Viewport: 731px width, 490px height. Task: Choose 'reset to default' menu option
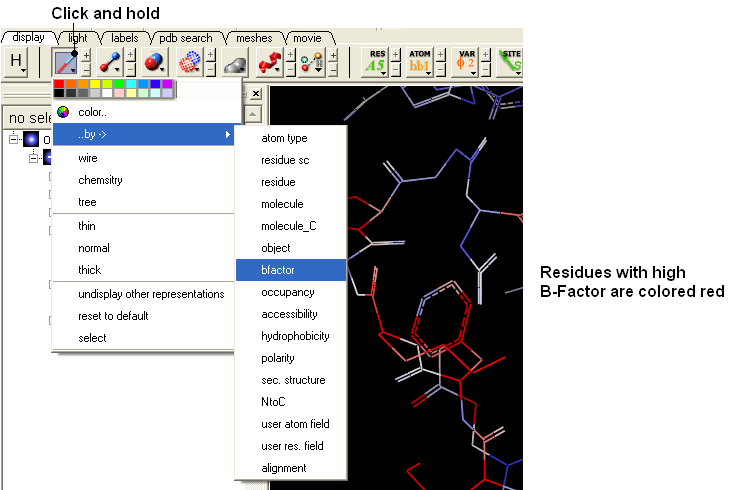pyautogui.click(x=113, y=316)
